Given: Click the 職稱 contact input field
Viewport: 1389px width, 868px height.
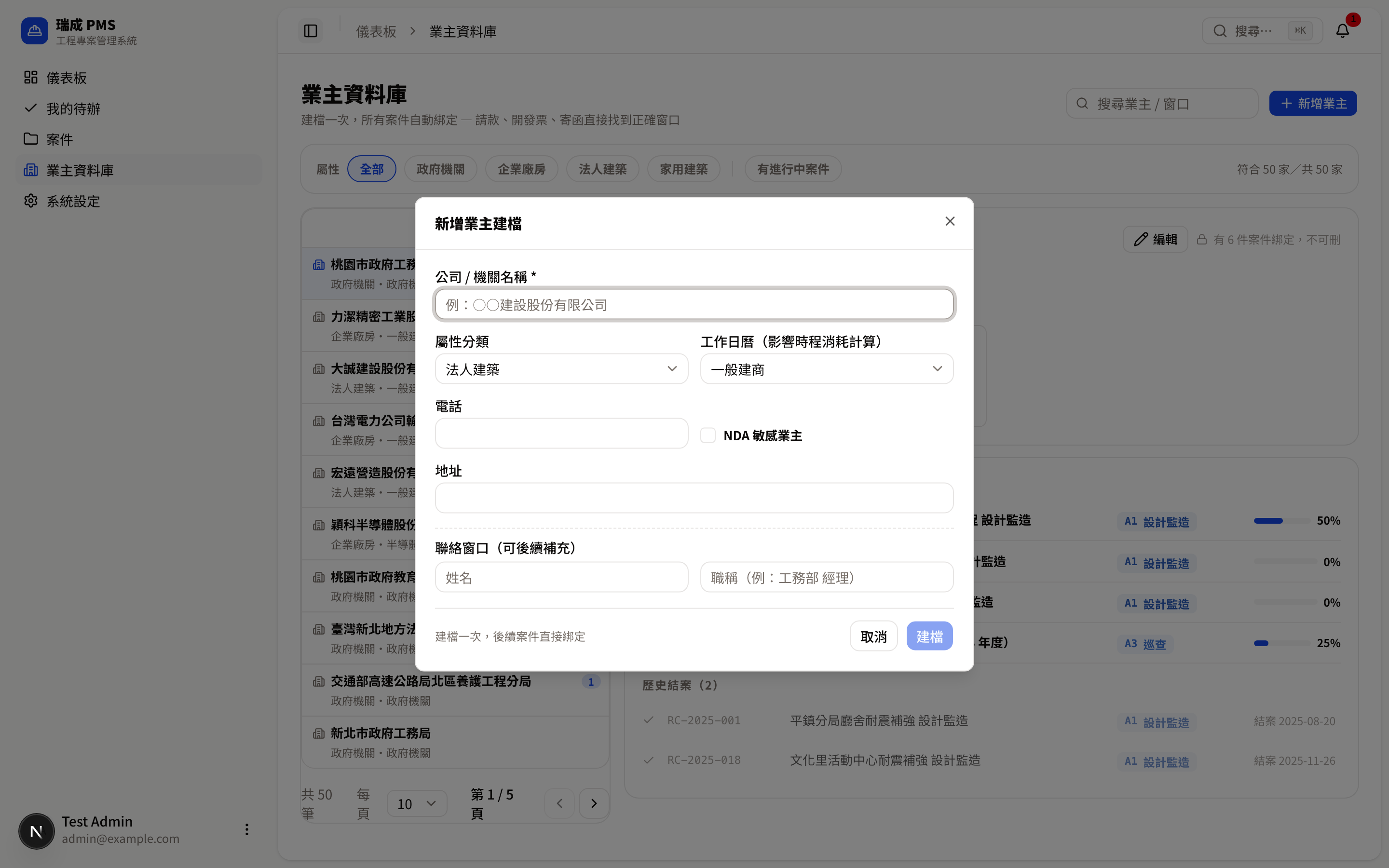Looking at the screenshot, I should [x=827, y=578].
